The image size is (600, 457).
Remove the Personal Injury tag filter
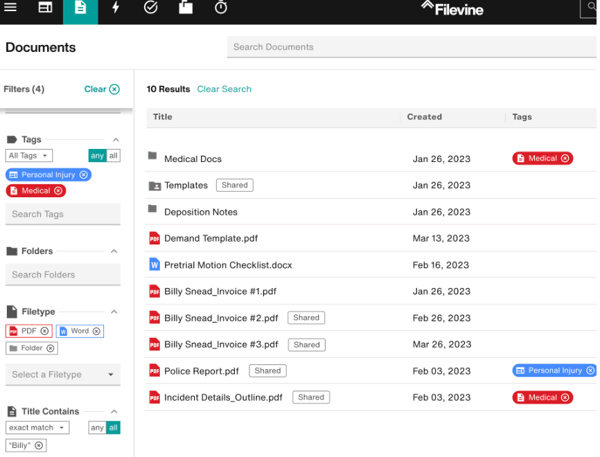coord(83,175)
